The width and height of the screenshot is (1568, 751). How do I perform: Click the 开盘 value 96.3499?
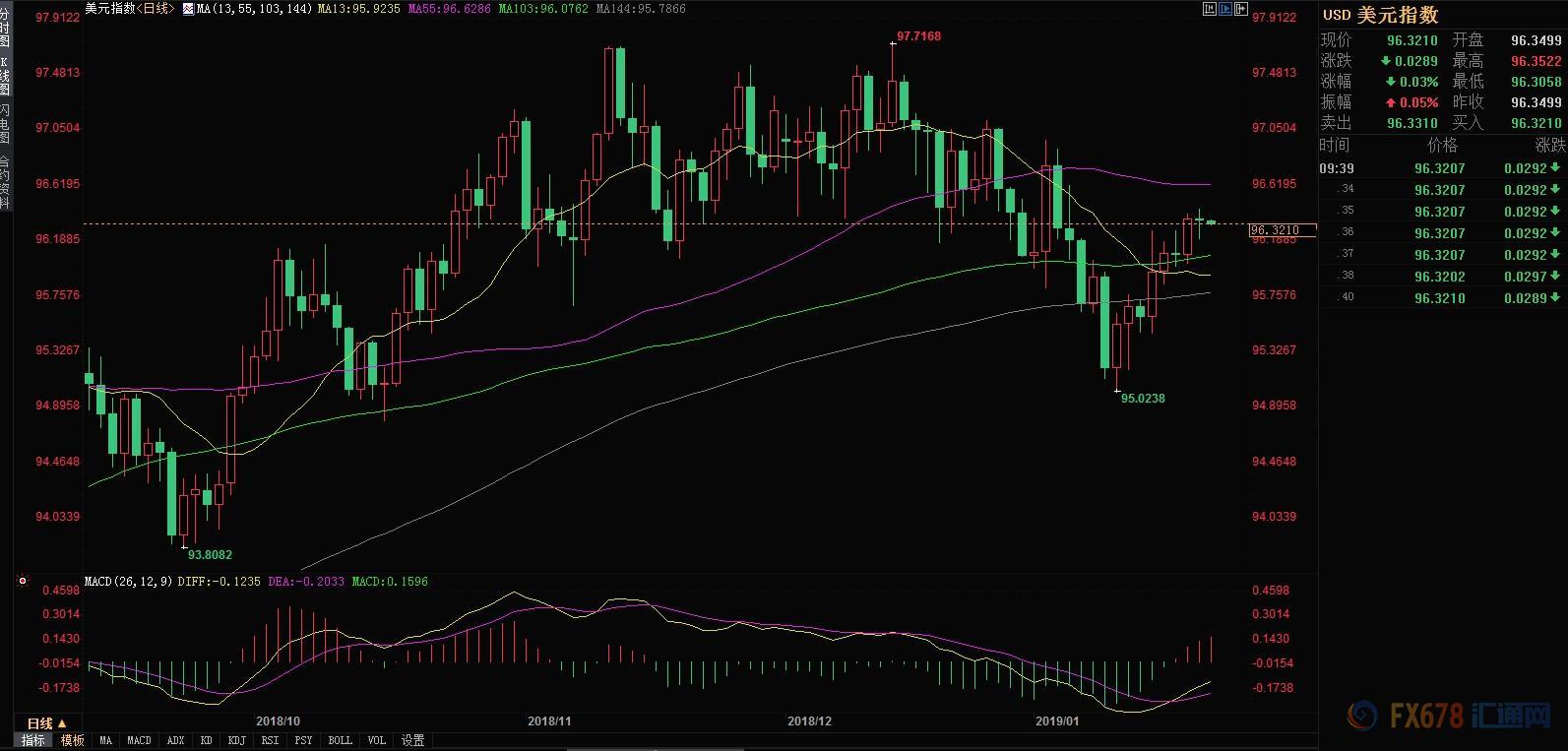[x=1537, y=40]
